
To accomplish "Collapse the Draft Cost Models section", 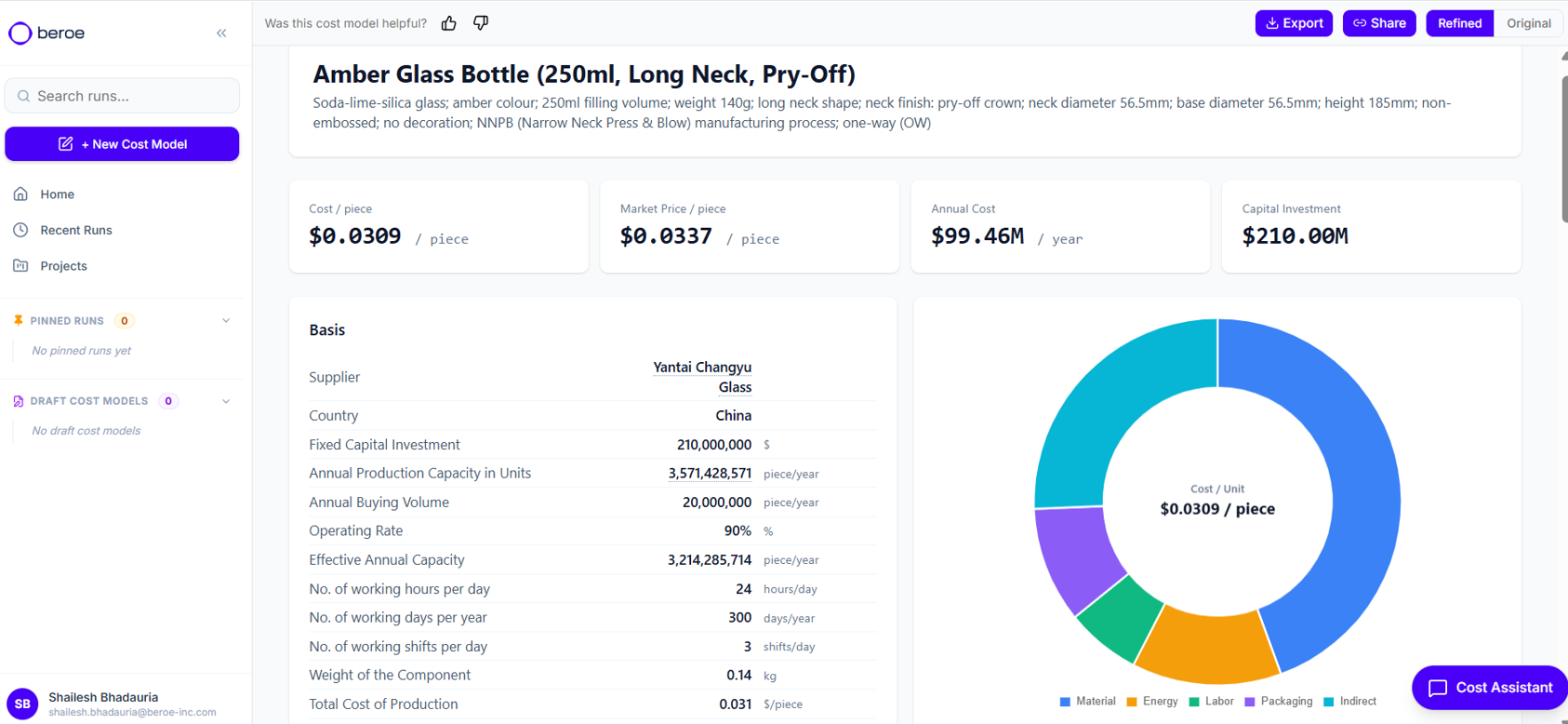I will click(x=226, y=401).
